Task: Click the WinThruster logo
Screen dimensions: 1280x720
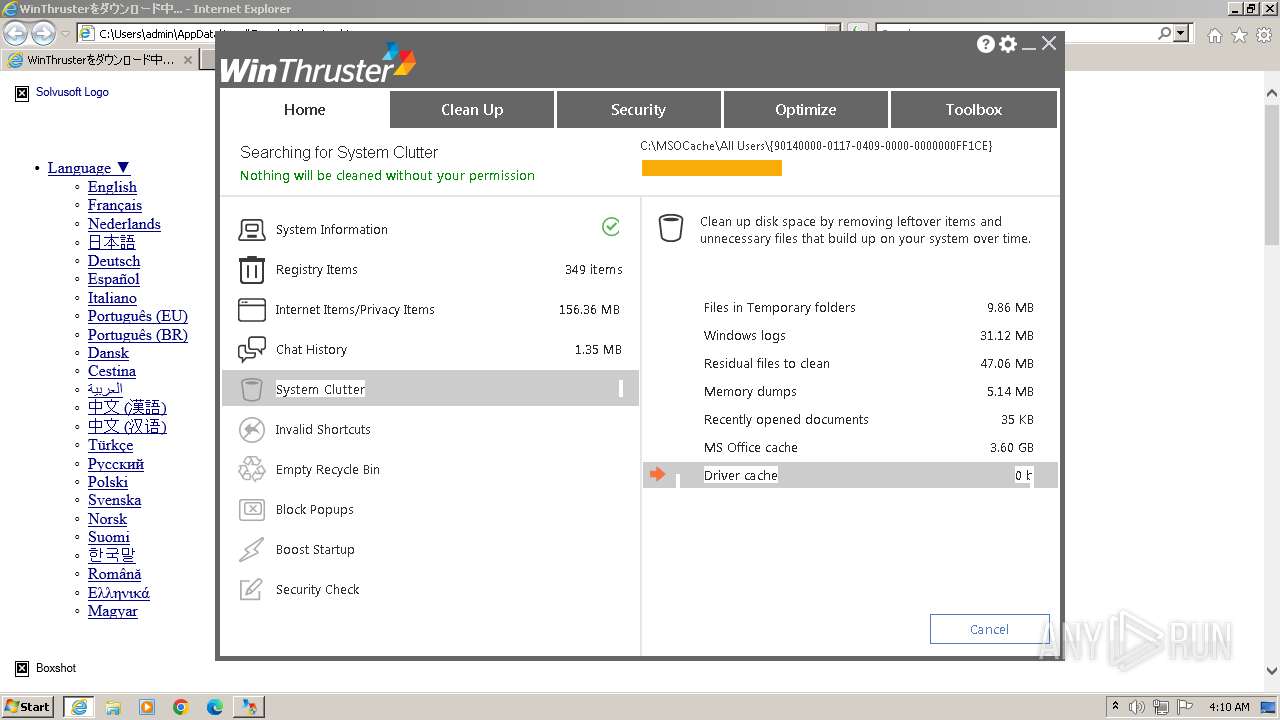Action: click(x=318, y=64)
